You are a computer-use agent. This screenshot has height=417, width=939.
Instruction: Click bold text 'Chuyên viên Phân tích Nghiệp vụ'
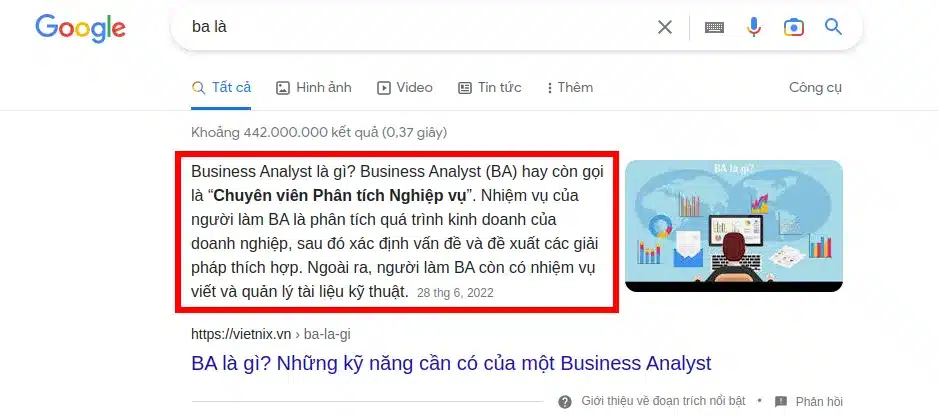[x=340, y=196]
